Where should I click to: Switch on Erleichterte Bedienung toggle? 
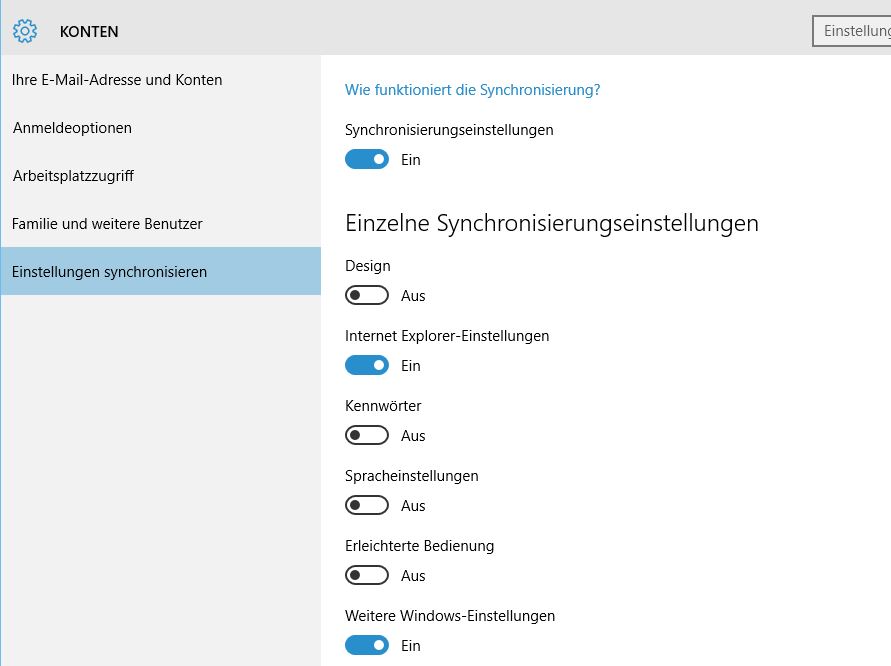[367, 576]
